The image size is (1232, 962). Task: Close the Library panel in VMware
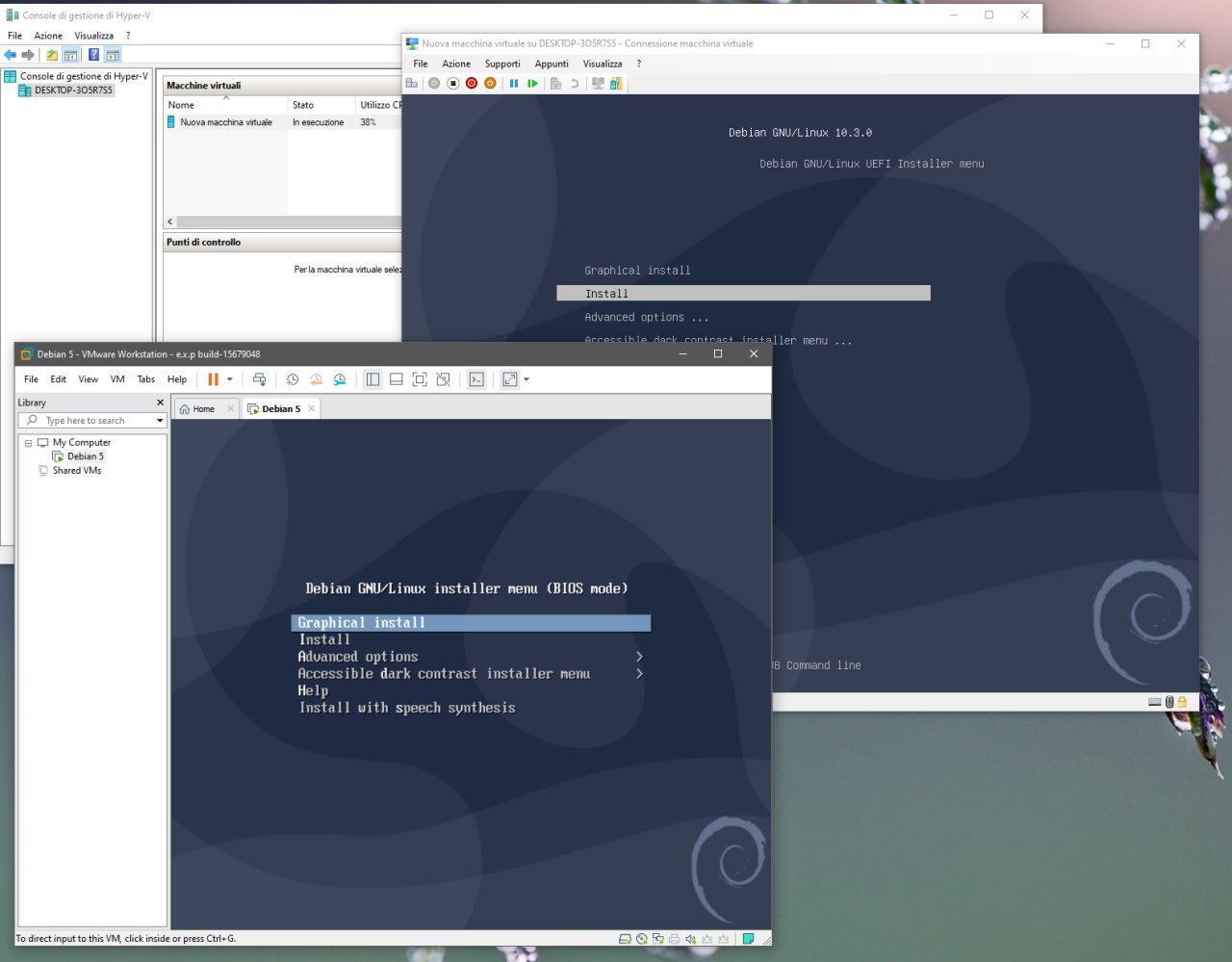[x=160, y=403]
